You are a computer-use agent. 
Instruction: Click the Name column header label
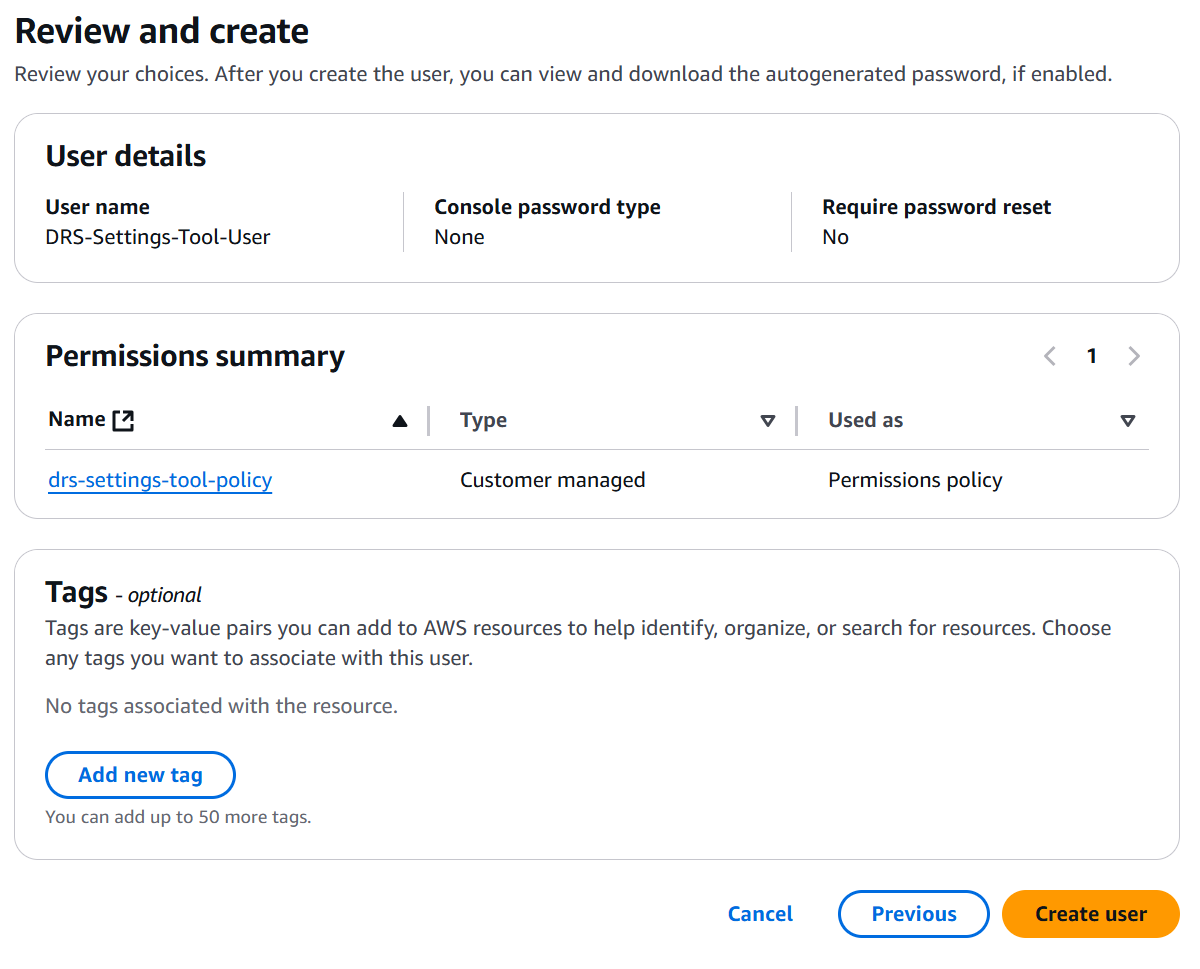pos(77,420)
